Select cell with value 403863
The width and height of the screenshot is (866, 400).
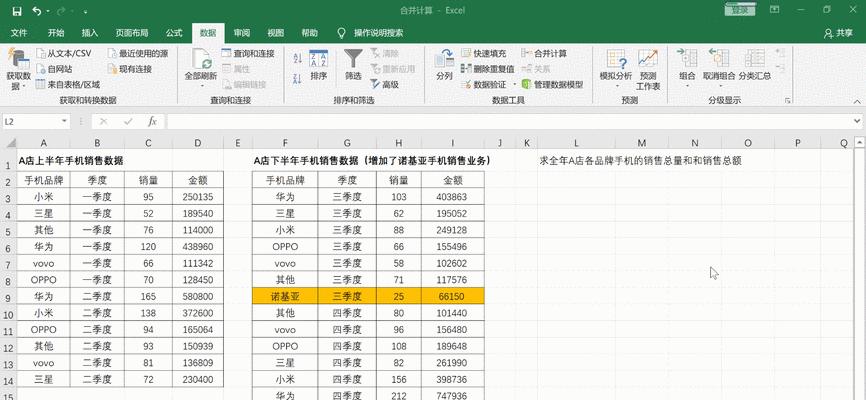pyautogui.click(x=452, y=197)
